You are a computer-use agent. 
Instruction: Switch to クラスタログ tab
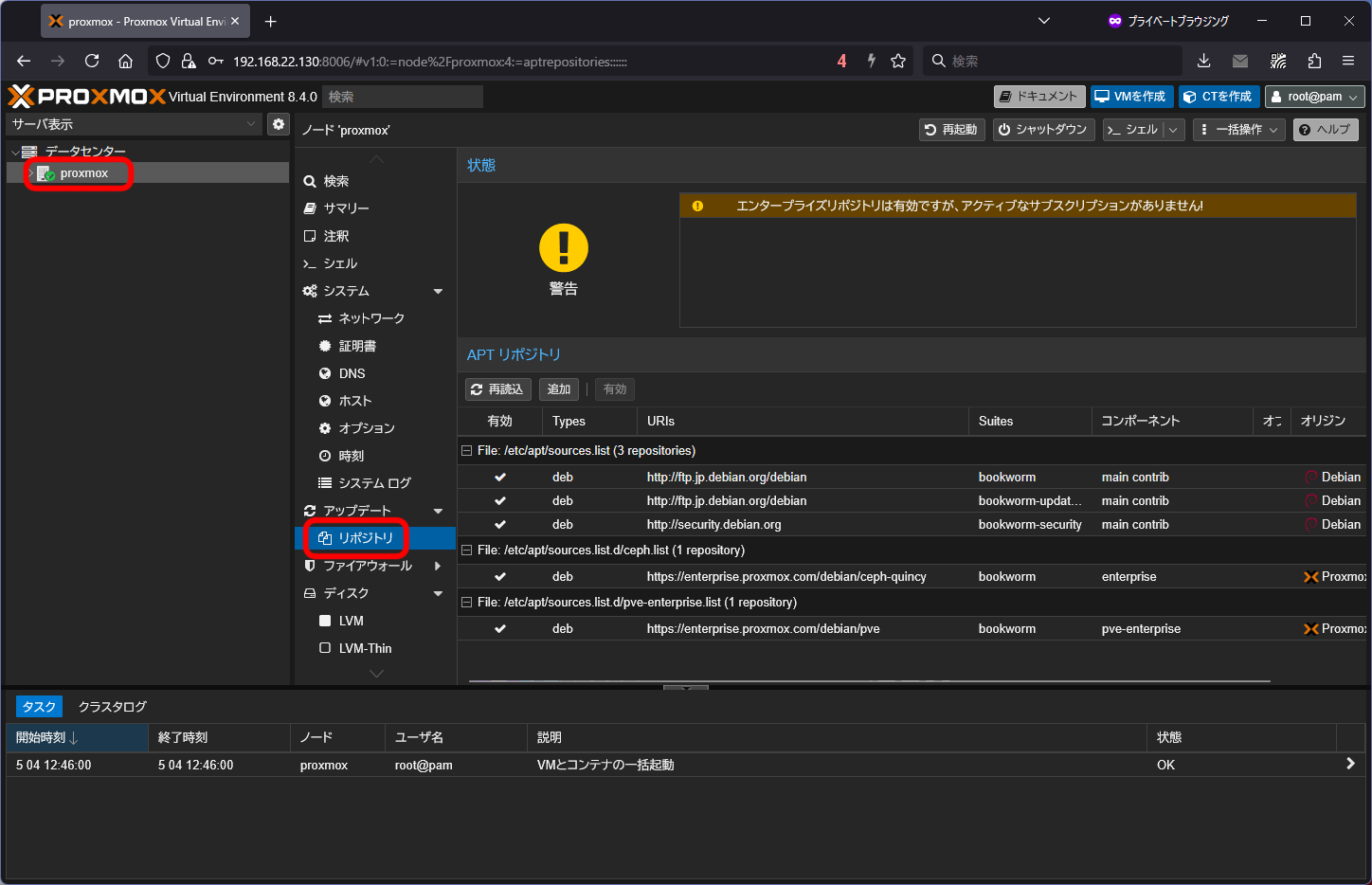pyautogui.click(x=113, y=707)
